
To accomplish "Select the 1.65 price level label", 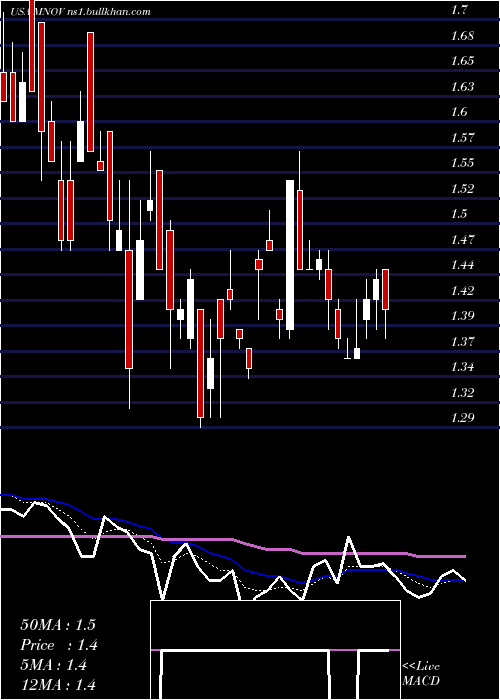I will coord(463,61).
